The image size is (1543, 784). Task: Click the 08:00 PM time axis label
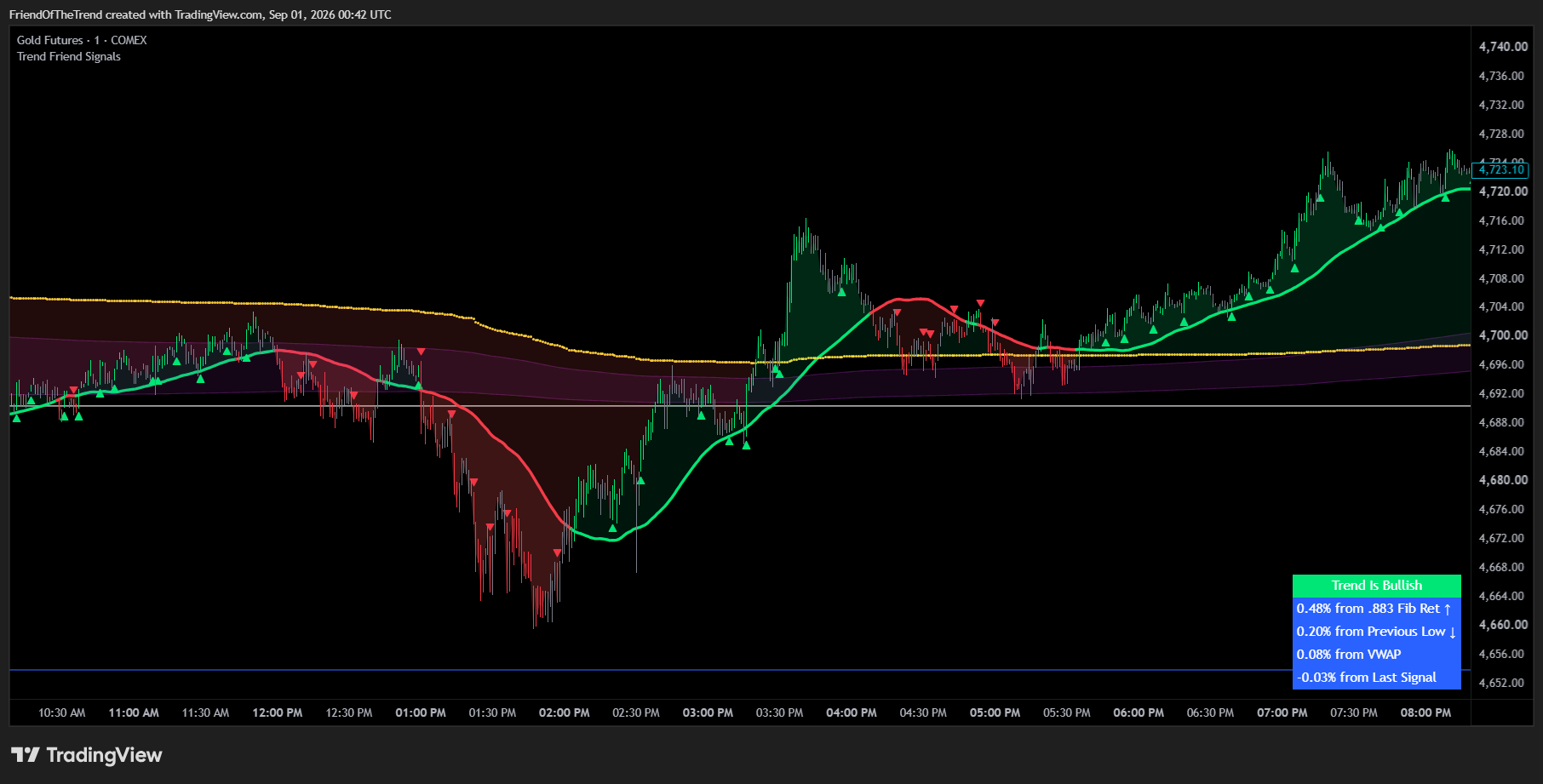tap(1425, 712)
